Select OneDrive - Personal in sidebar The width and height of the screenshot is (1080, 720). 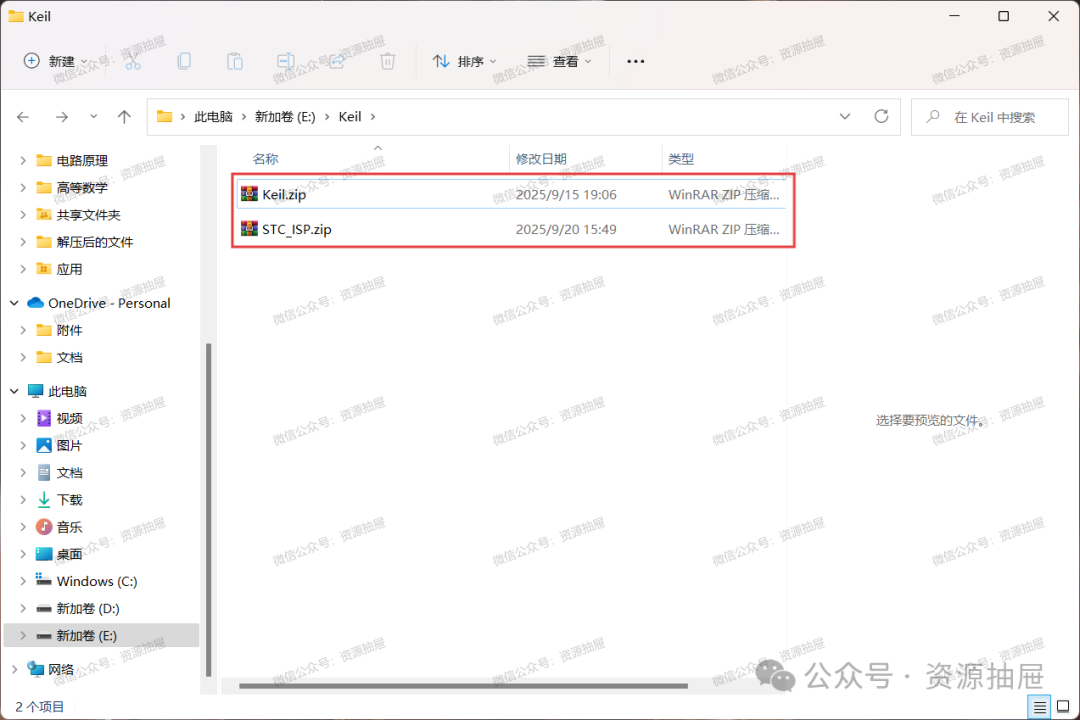[x=109, y=303]
